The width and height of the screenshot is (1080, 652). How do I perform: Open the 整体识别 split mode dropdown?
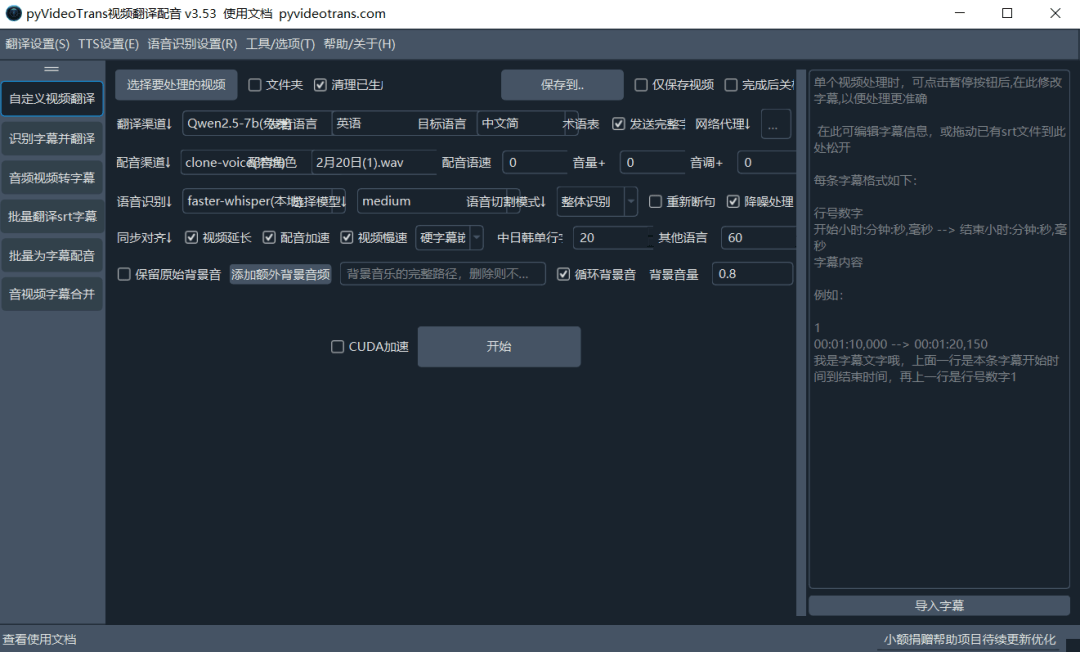(597, 202)
